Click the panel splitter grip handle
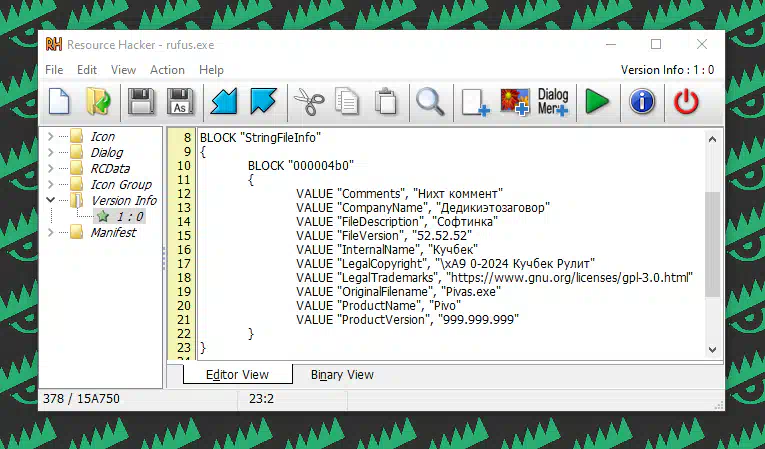Viewport: 765px width, 449px height. tap(164, 257)
